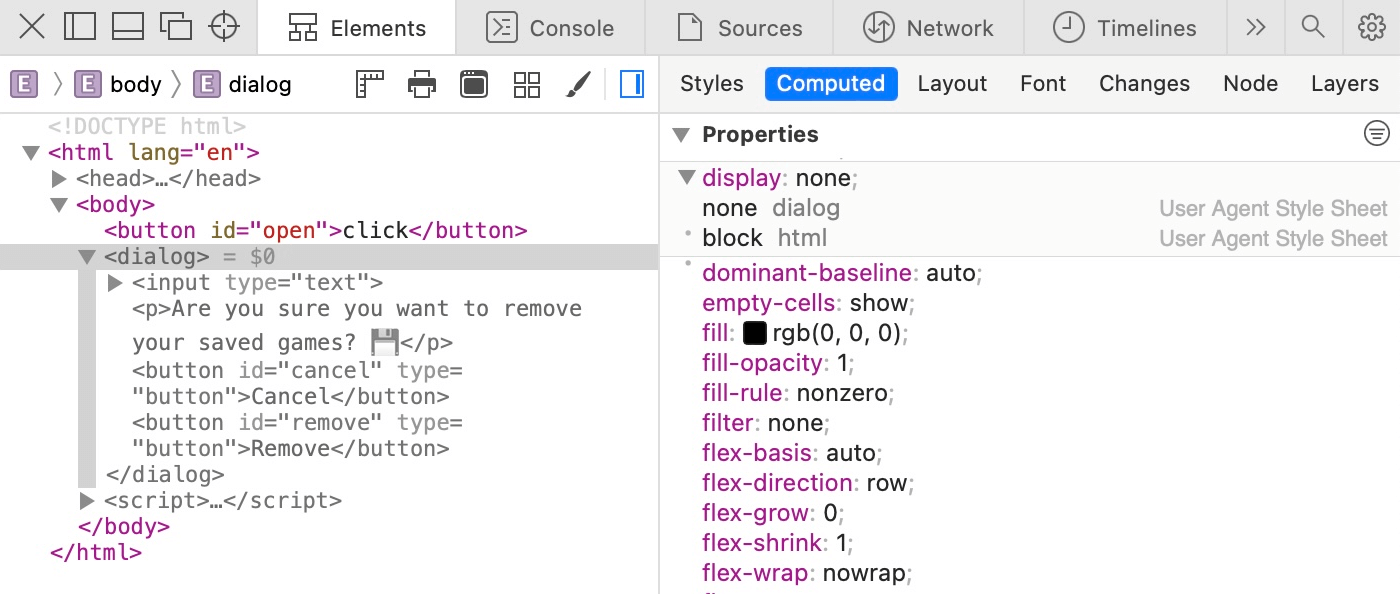Select the button id open row
1400x594 pixels.
(x=315, y=231)
